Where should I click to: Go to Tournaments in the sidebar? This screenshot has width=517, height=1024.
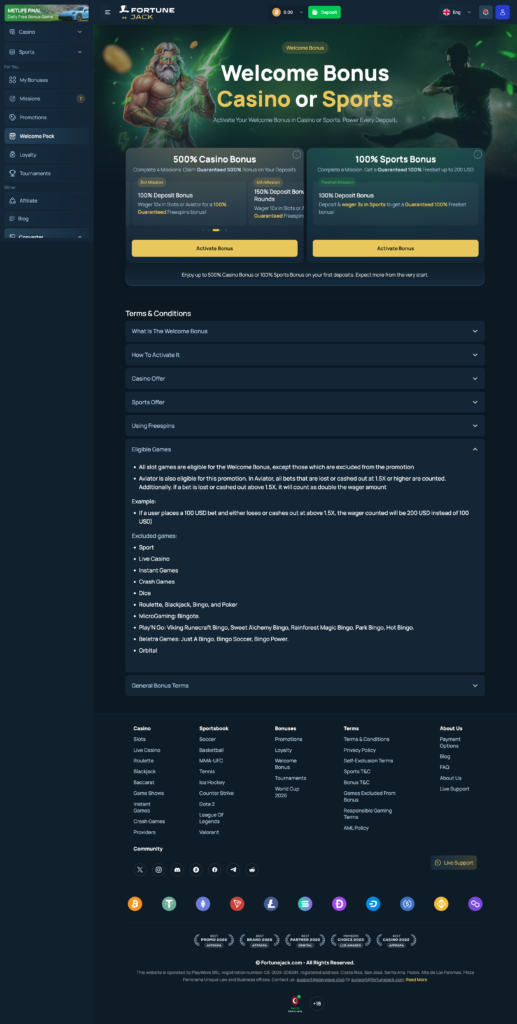tap(46, 173)
